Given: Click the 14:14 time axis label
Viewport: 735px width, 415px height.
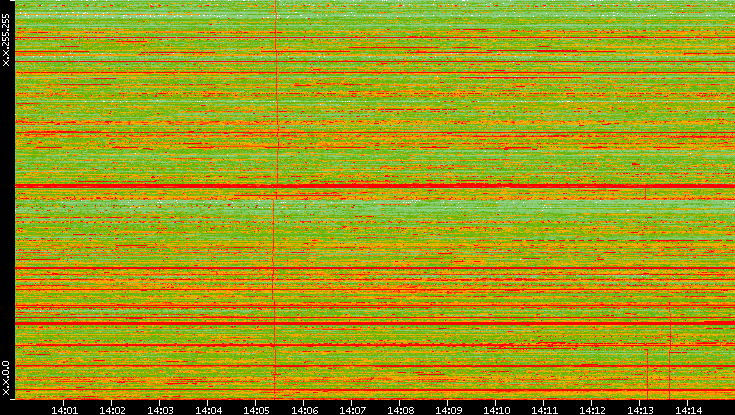Looking at the screenshot, I should tap(689, 410).
